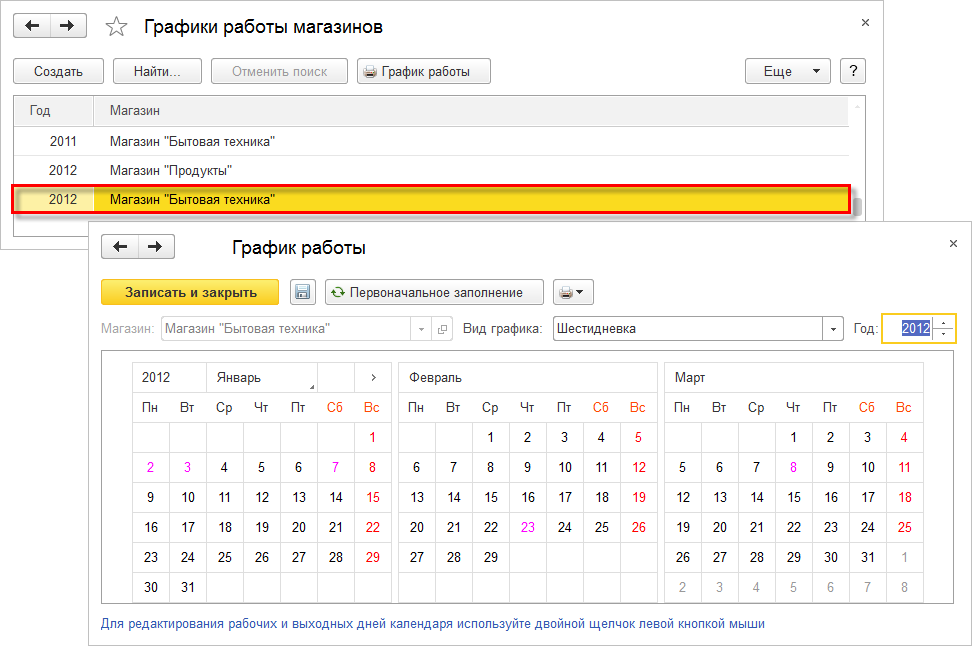Increase the Год value with up spinner
Image resolution: width=972 pixels, height=647 pixels.
[945, 323]
